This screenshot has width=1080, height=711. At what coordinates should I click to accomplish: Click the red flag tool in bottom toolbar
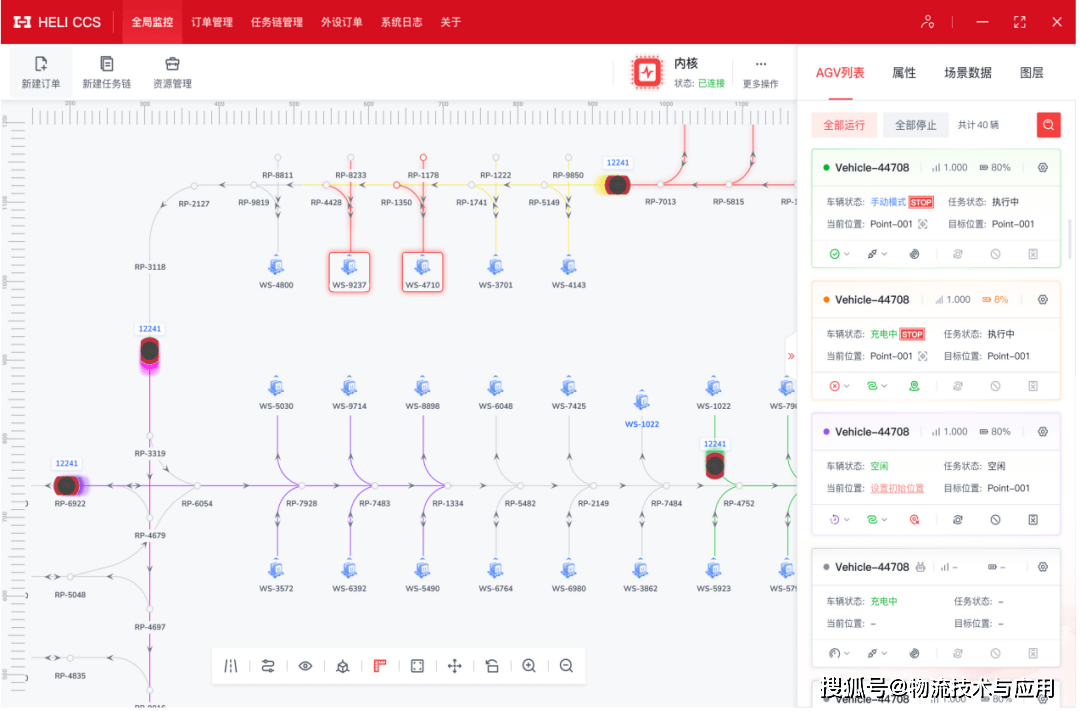tap(379, 665)
